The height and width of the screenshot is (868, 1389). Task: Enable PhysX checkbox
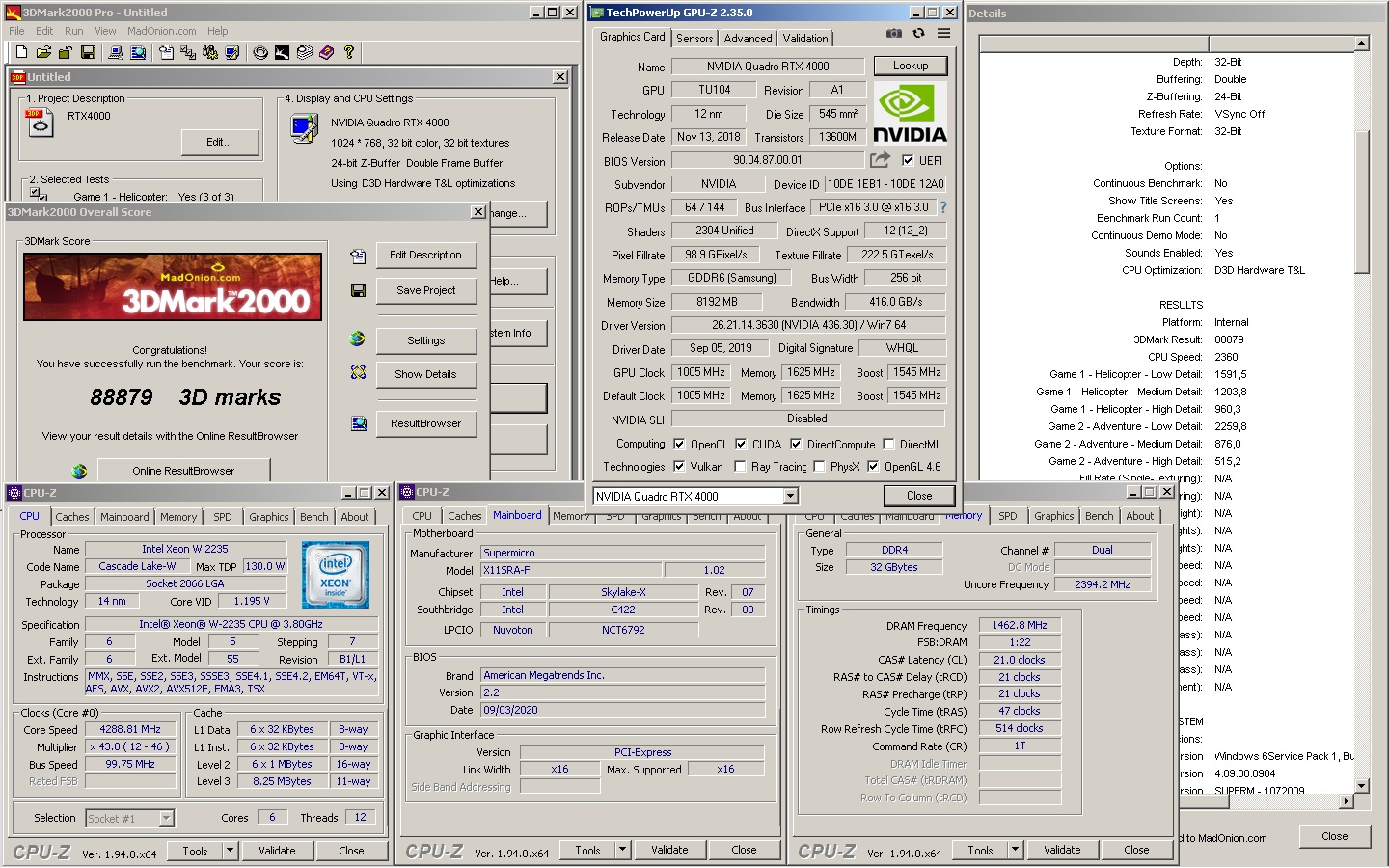[819, 466]
